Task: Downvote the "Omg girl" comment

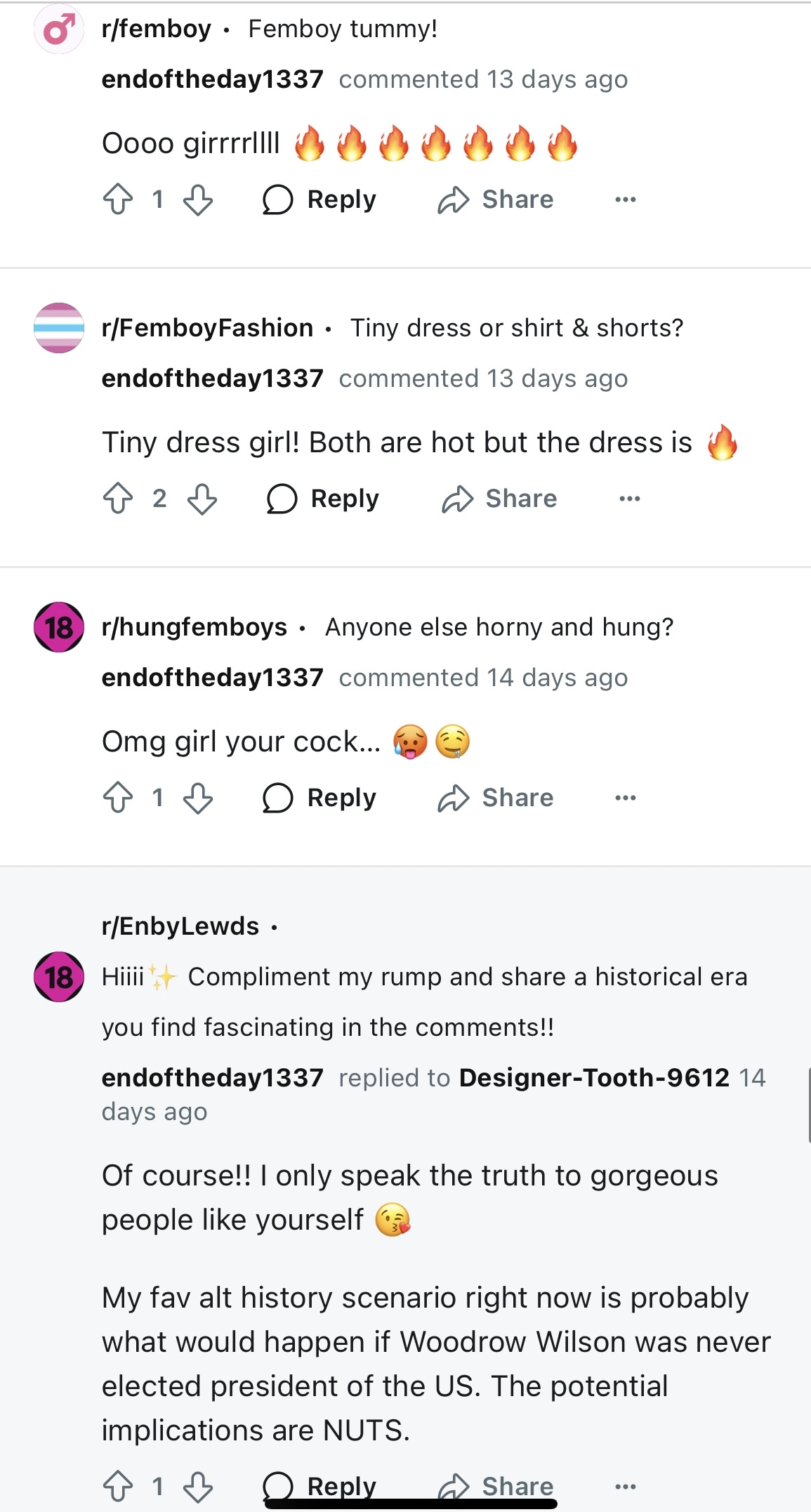Action: [198, 798]
